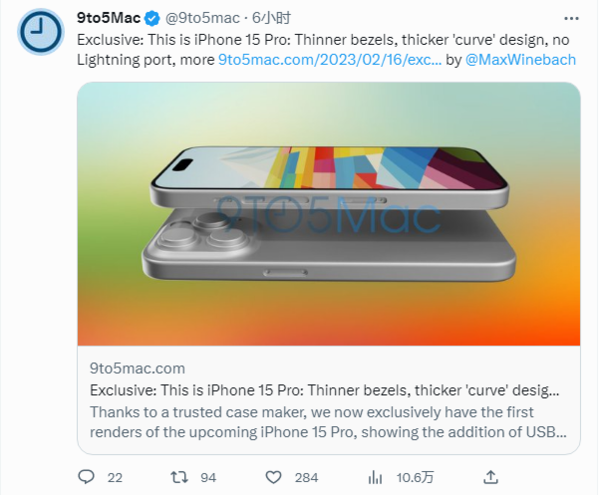Open the iPhone 15 Pro render image
The height and width of the screenshot is (495, 600).
[328, 213]
